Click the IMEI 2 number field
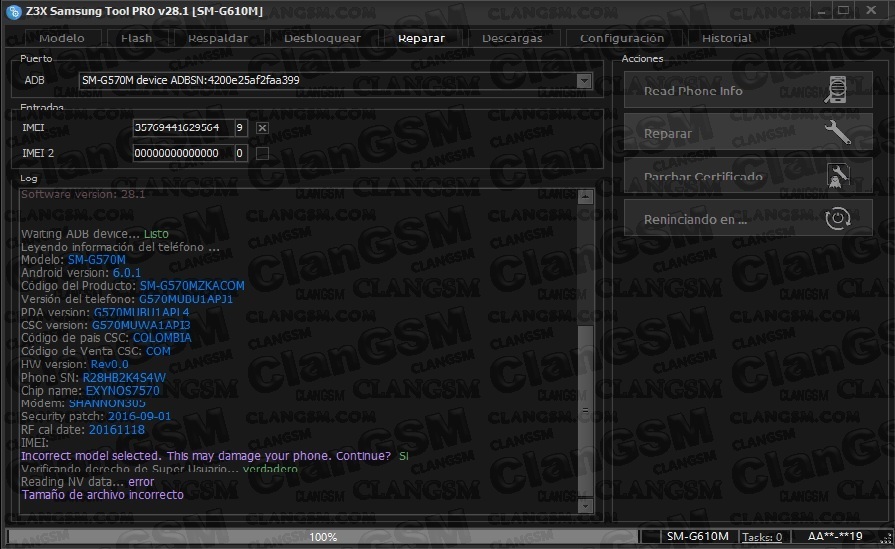The width and height of the screenshot is (895, 549). [x=183, y=153]
